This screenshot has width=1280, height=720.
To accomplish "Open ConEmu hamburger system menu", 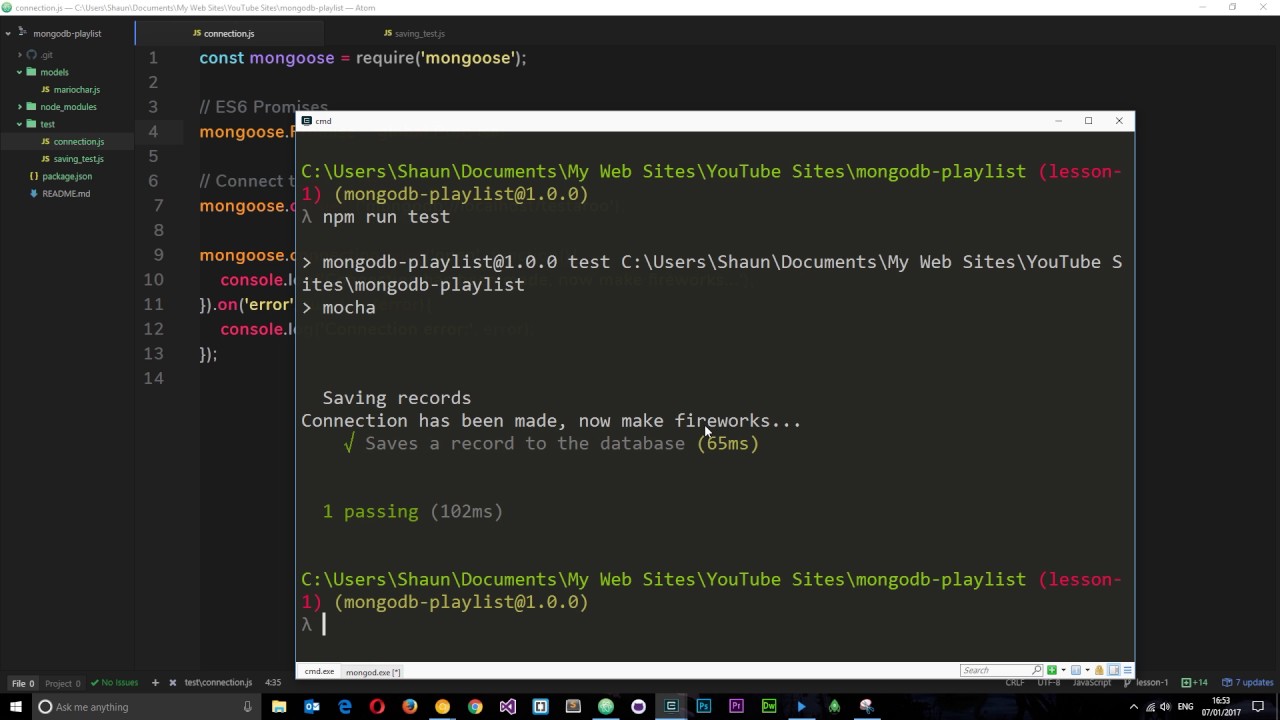I will click(x=1128, y=670).
